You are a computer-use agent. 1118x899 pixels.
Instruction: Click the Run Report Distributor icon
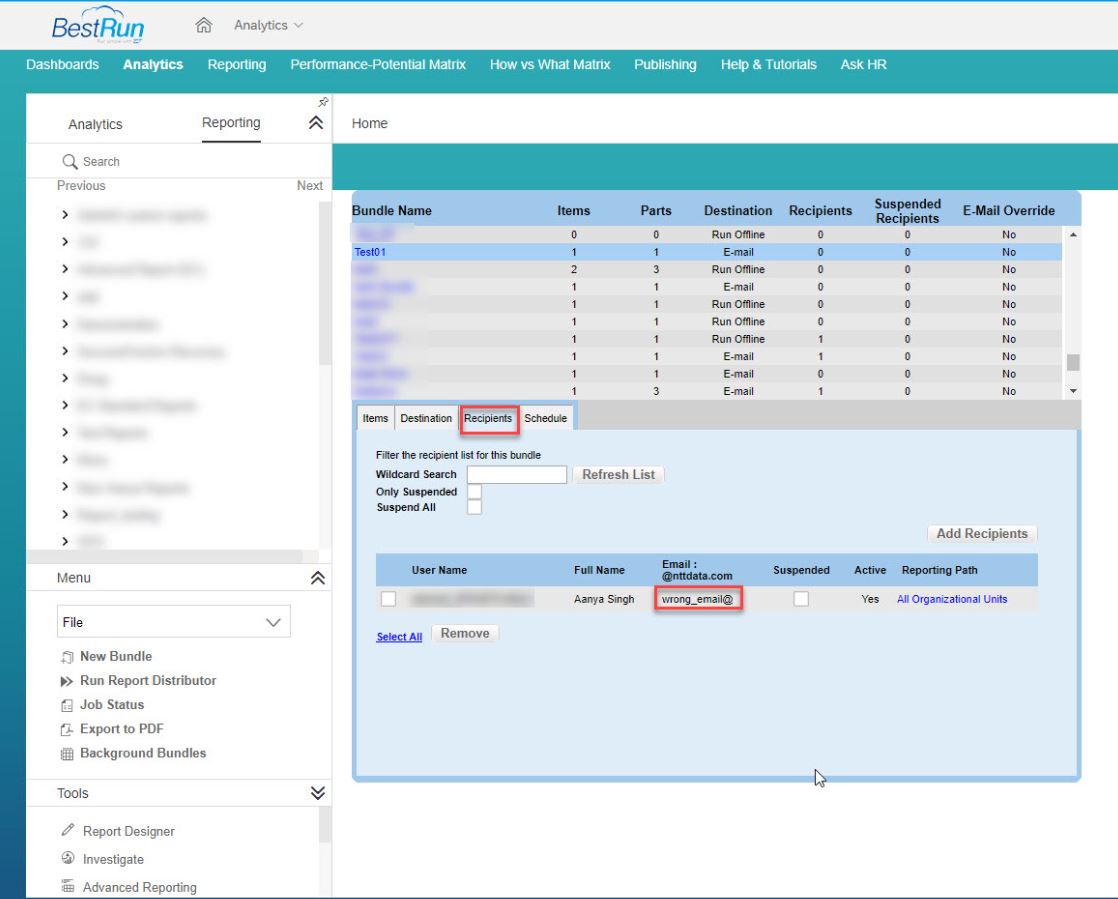click(x=66, y=681)
